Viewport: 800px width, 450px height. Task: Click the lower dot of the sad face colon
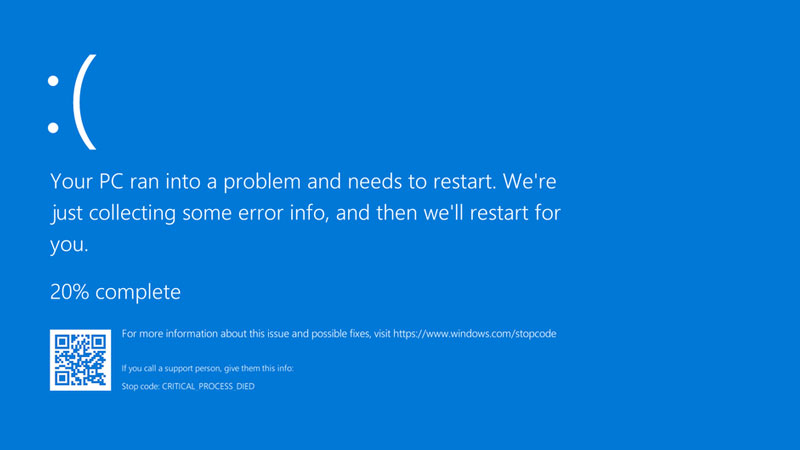click(53, 128)
